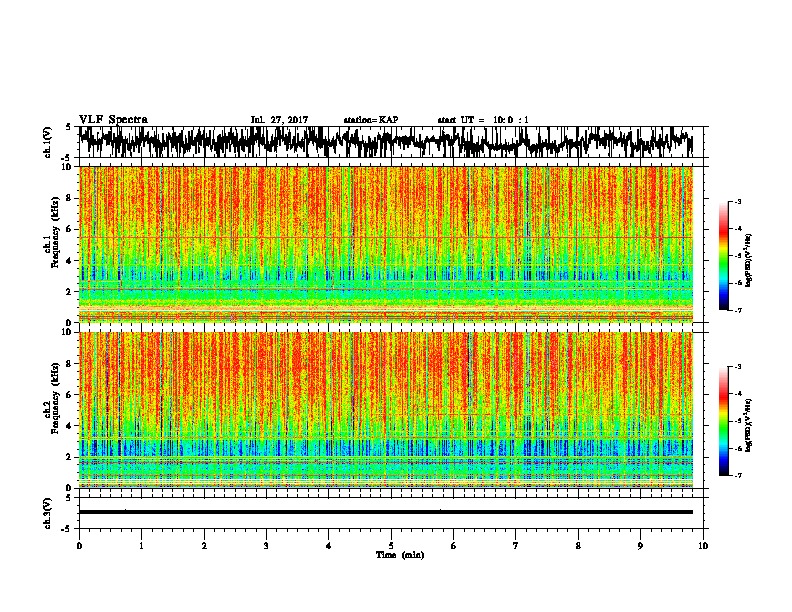Click inside the ch.2 spectrogram panel
Viewport: 792px width, 612px height.
386,410
